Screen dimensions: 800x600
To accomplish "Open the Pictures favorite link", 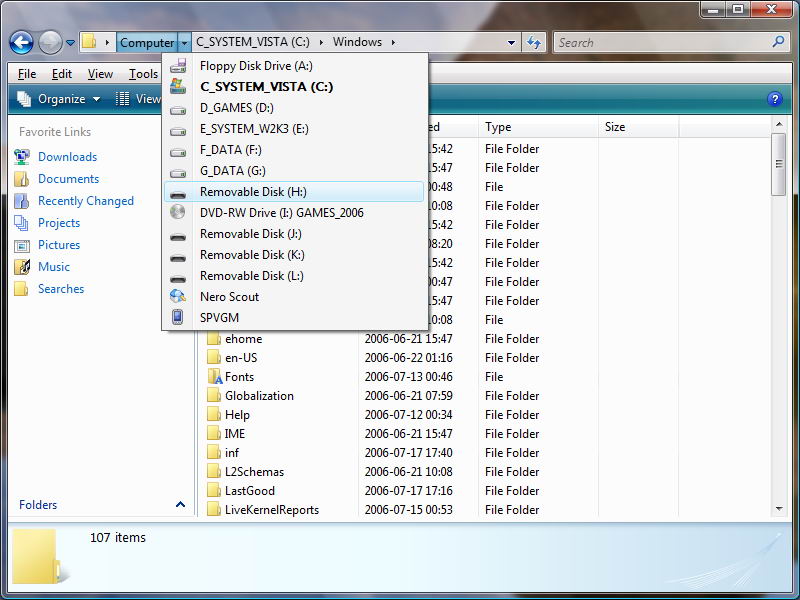I will (59, 244).
